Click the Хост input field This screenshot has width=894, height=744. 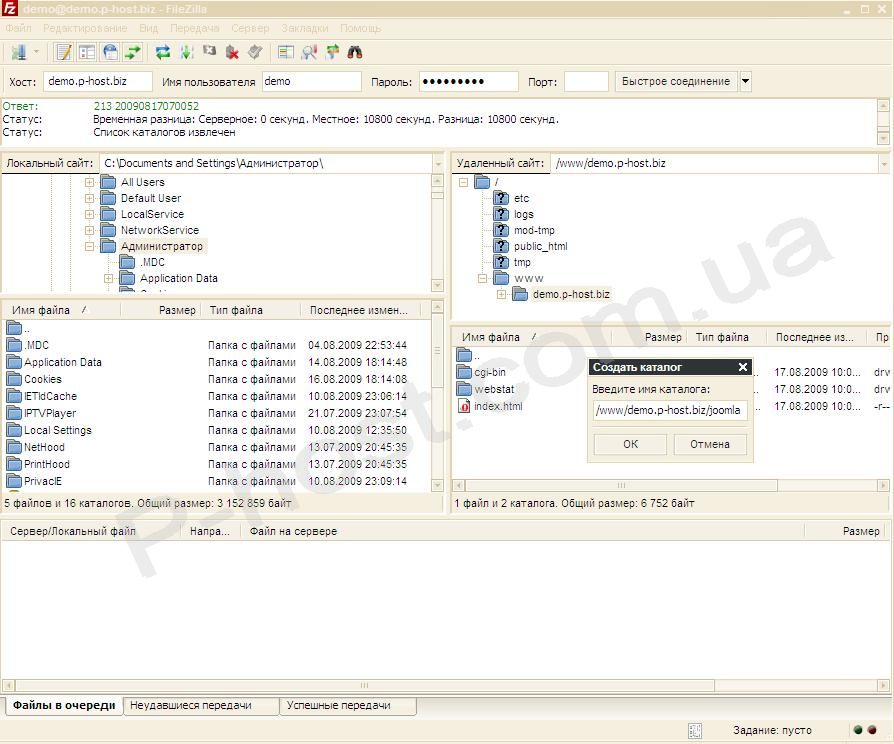(x=98, y=82)
